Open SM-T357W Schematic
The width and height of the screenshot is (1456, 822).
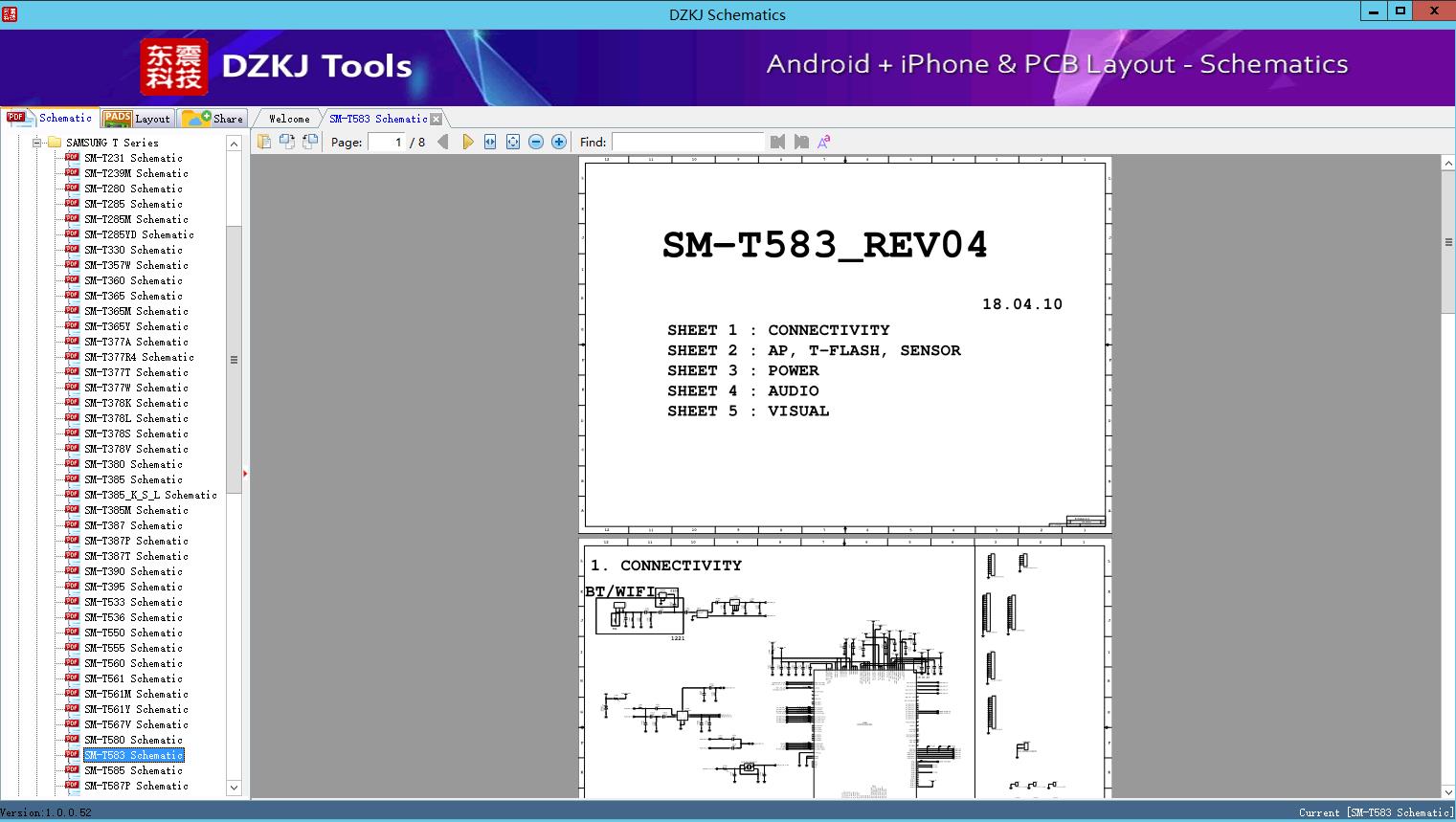coord(136,265)
